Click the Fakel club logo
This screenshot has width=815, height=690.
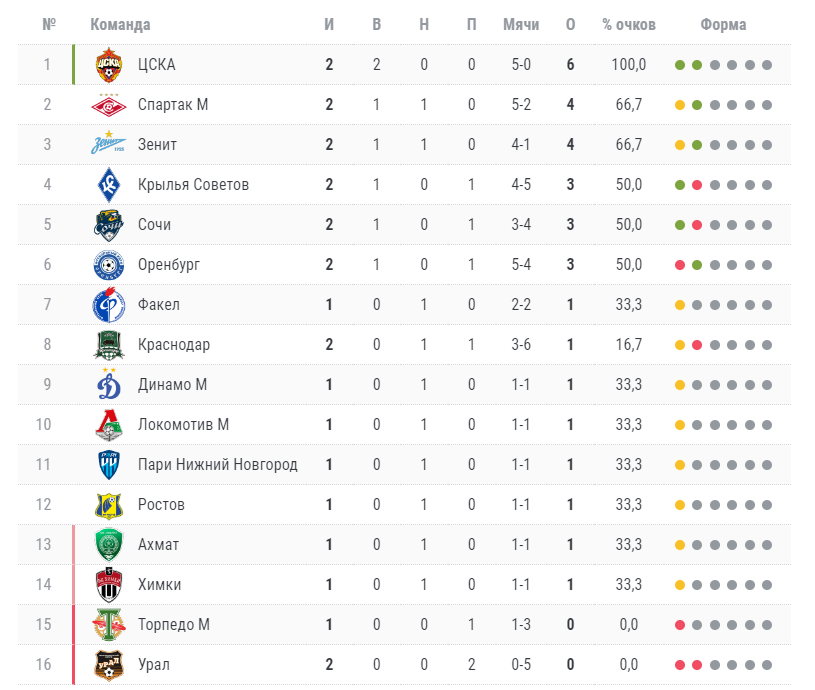pyautogui.click(x=108, y=305)
